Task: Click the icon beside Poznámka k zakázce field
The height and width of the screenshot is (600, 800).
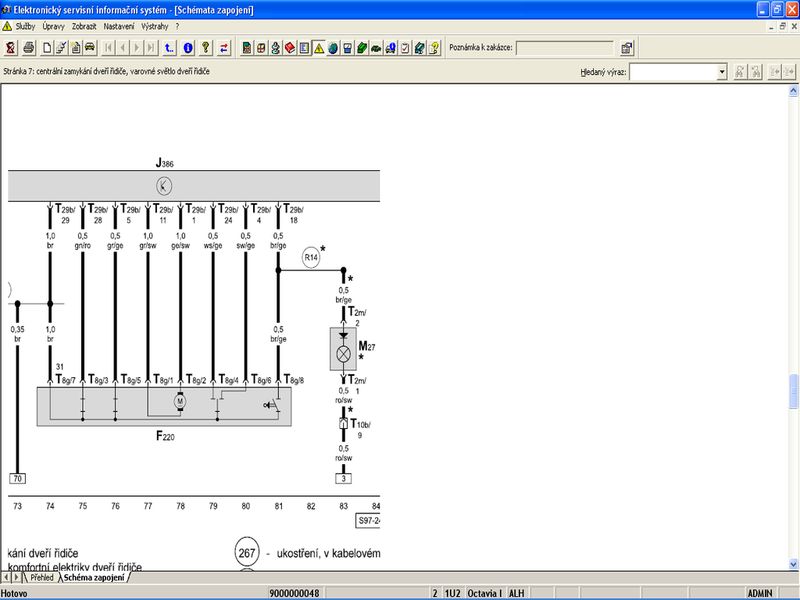Action: coord(627,47)
